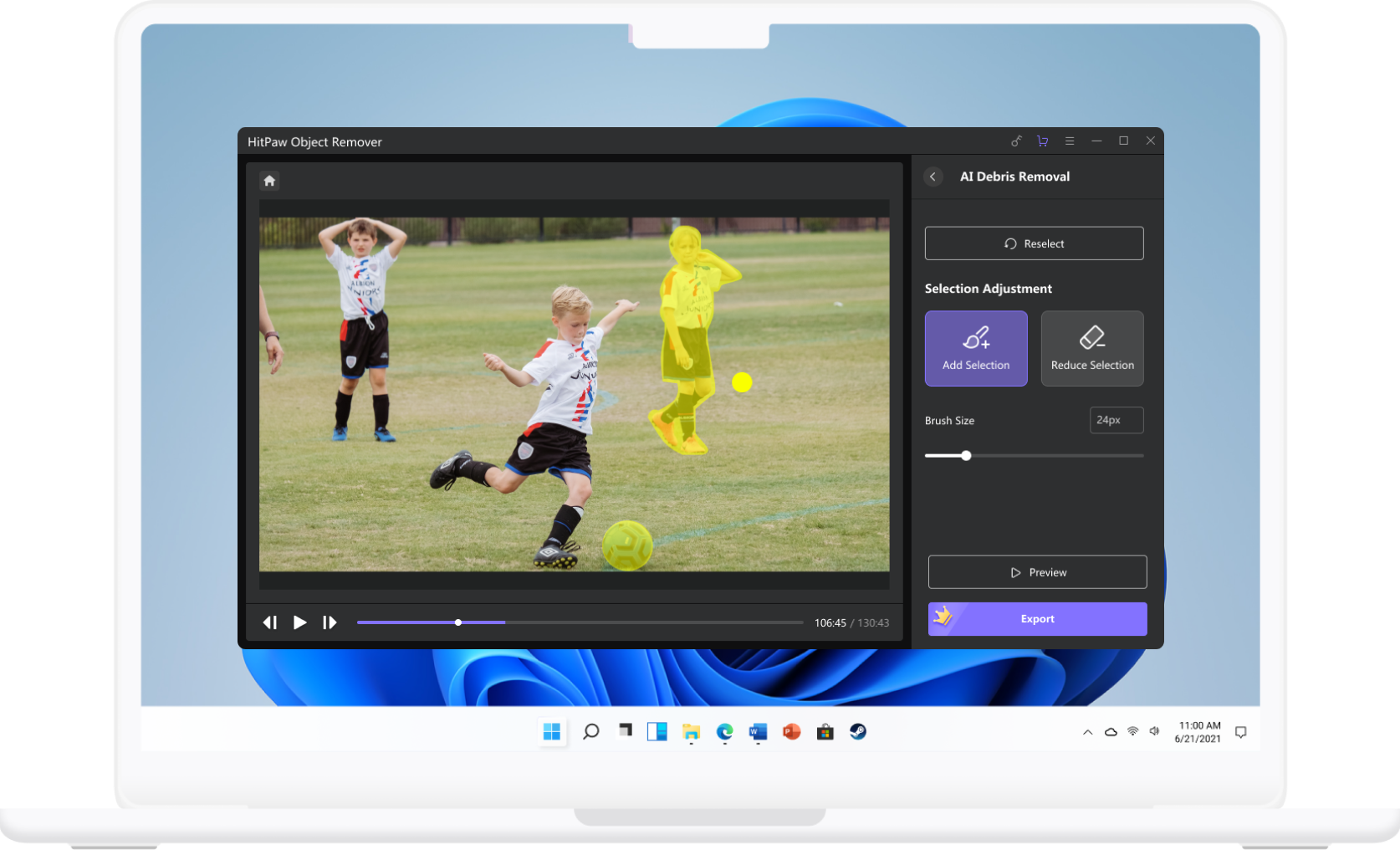The height and width of the screenshot is (850, 1400).
Task: Click the Home icon above the video
Action: click(x=268, y=180)
